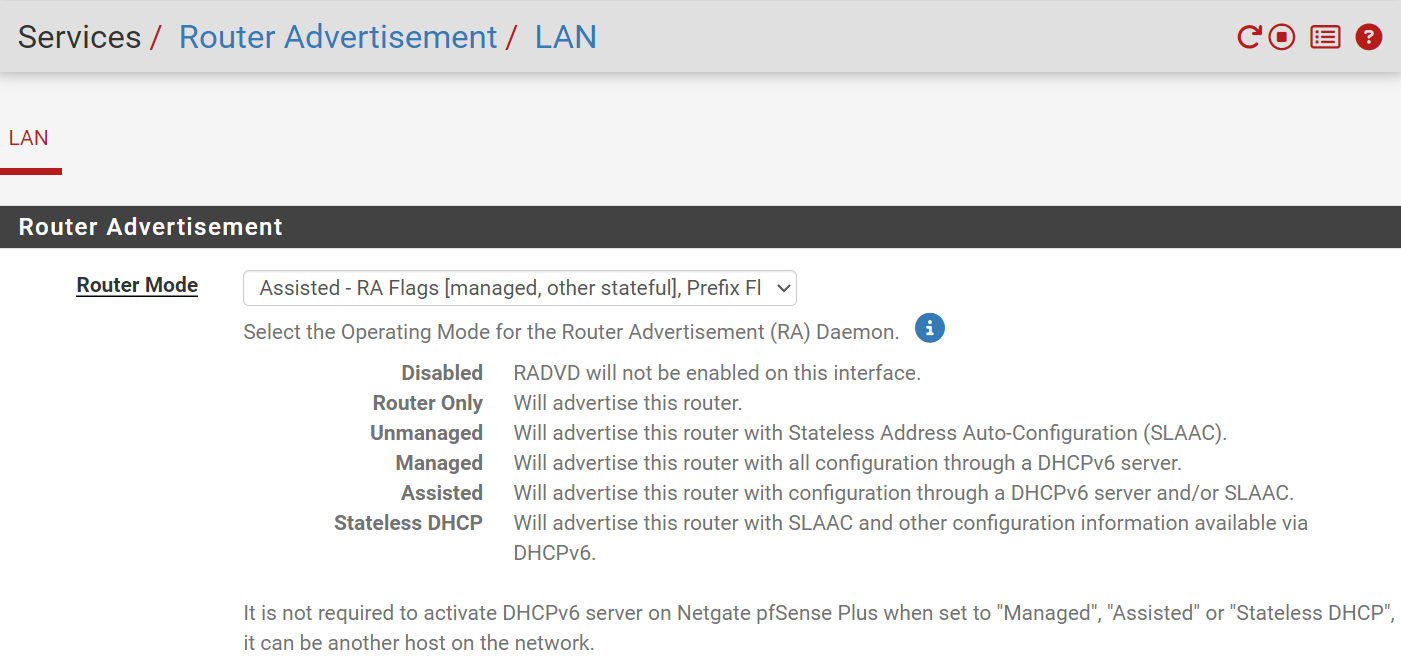Click the underlined Router Mode label

[x=137, y=285]
